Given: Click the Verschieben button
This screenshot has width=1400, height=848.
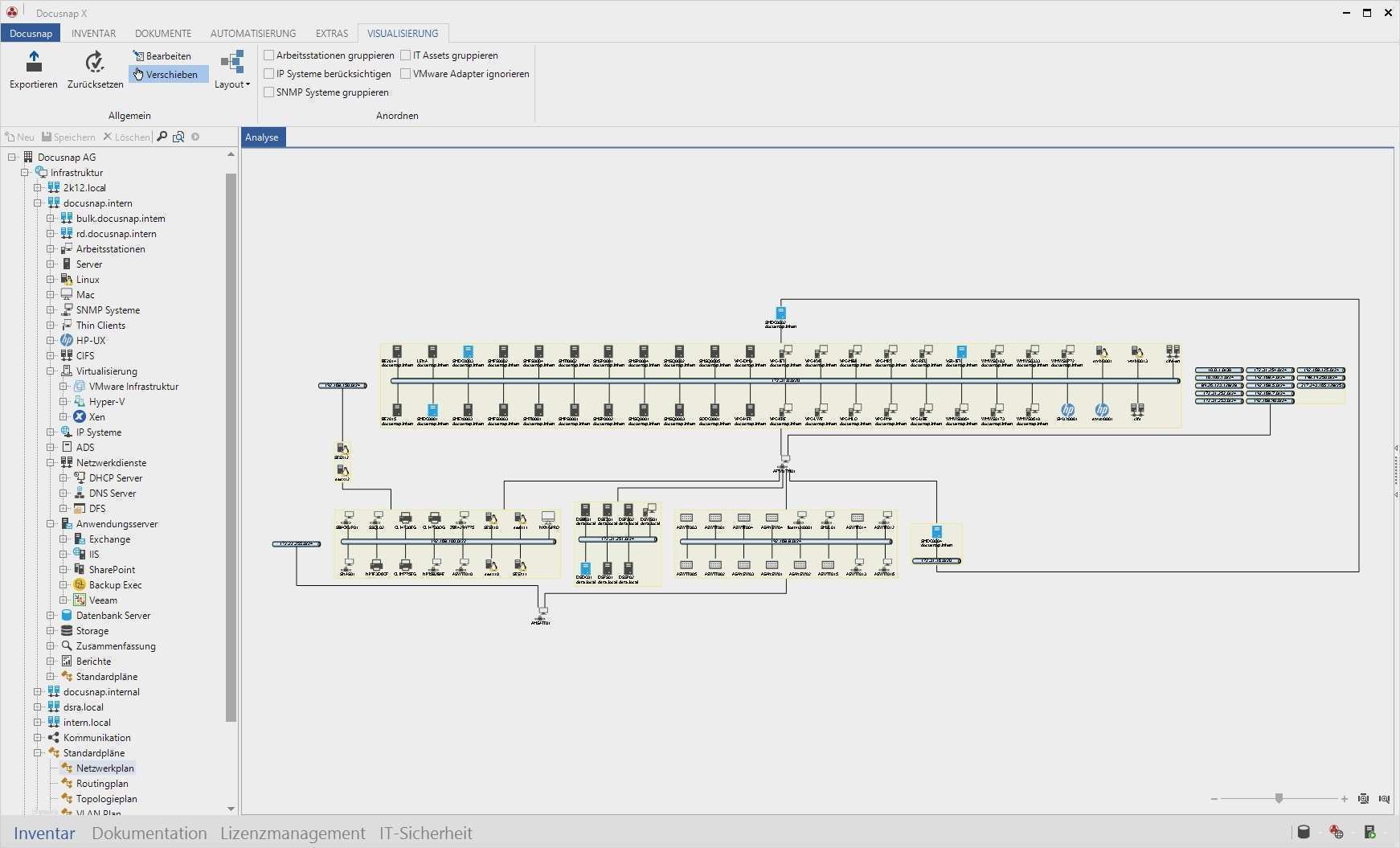Looking at the screenshot, I should pos(168,74).
